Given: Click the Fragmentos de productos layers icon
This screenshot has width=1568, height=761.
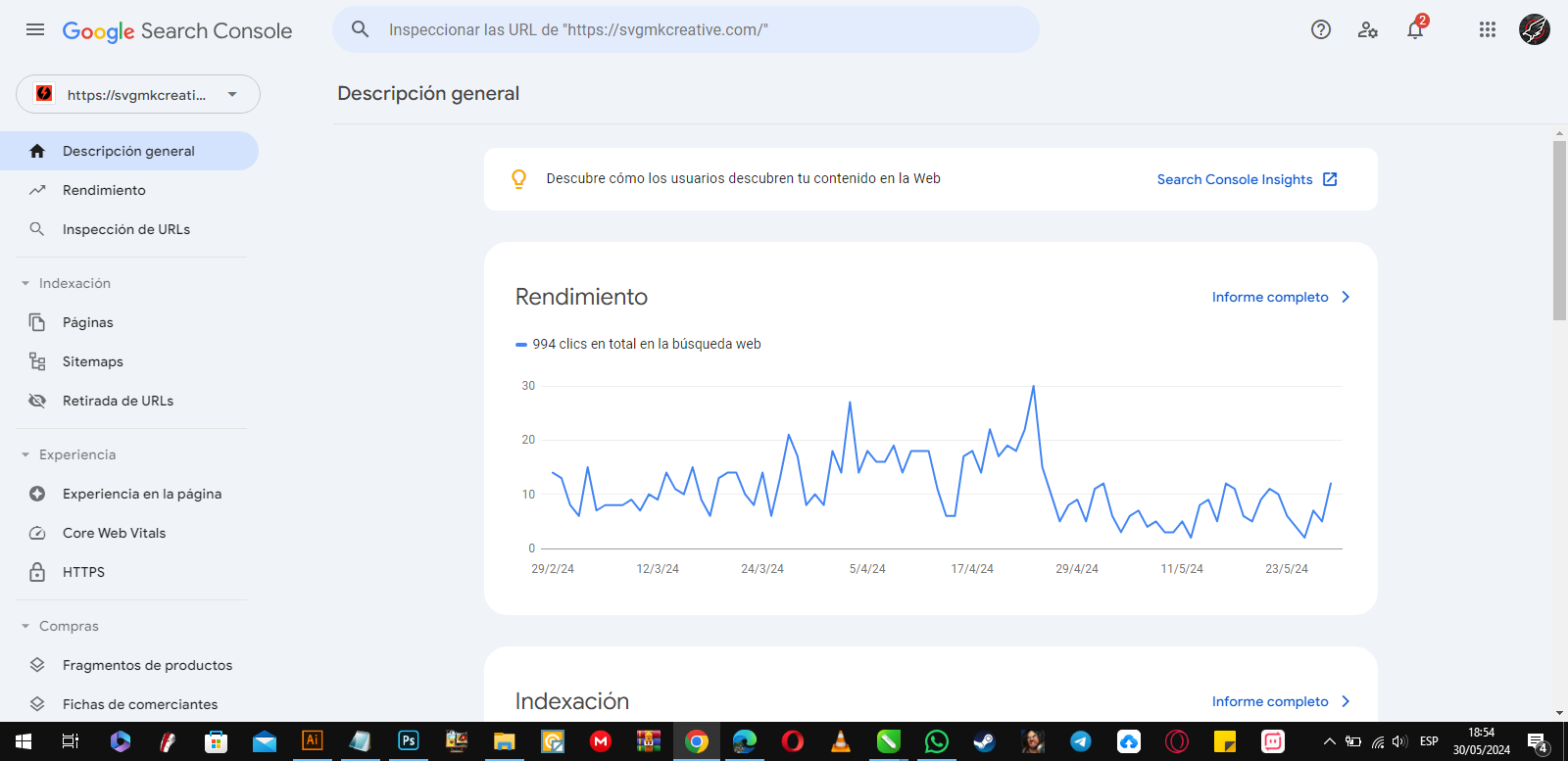Looking at the screenshot, I should pos(37,665).
